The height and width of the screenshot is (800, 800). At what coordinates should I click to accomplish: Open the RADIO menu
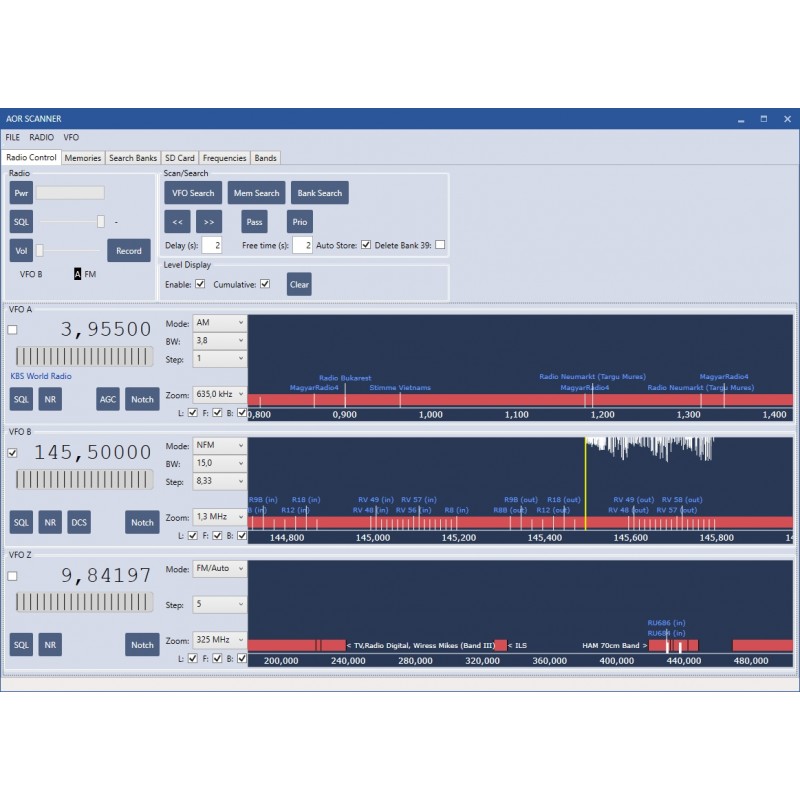tap(41, 137)
